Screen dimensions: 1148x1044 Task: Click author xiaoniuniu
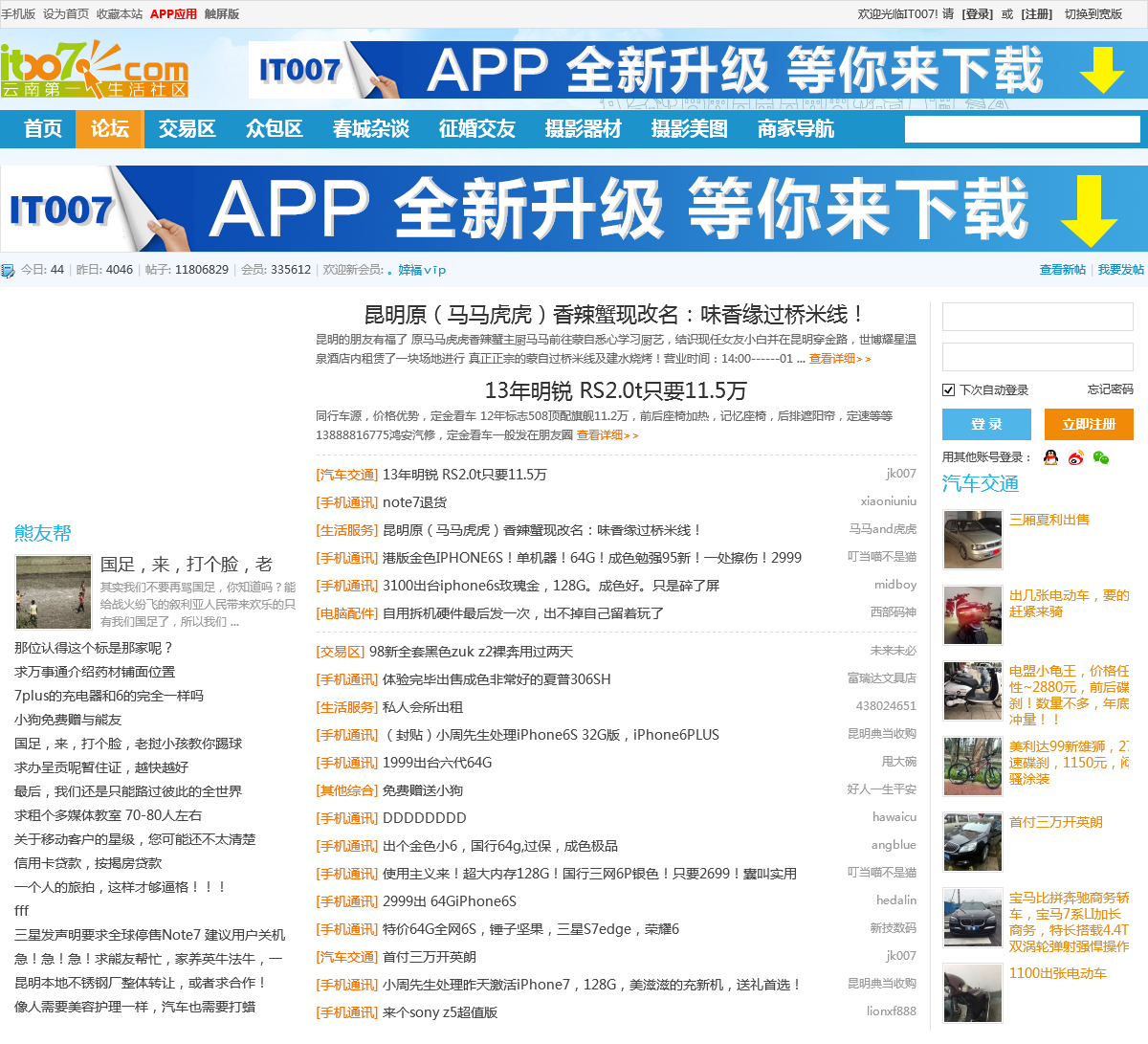(x=888, y=501)
